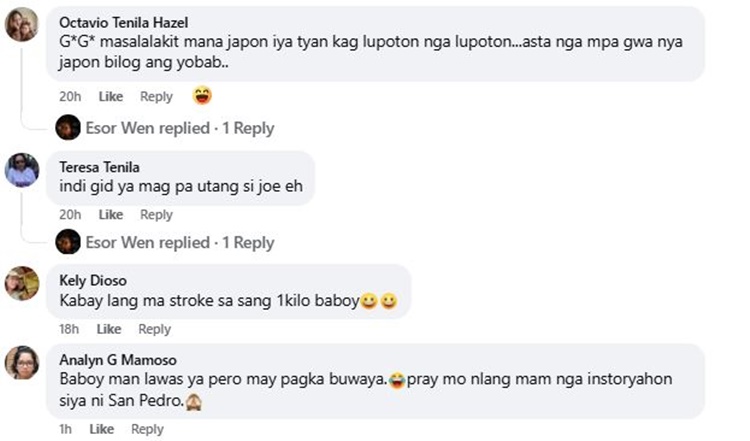The width and height of the screenshot is (750, 441).
Task: Reply to Teresa Tenila's comment
Action: 156,215
